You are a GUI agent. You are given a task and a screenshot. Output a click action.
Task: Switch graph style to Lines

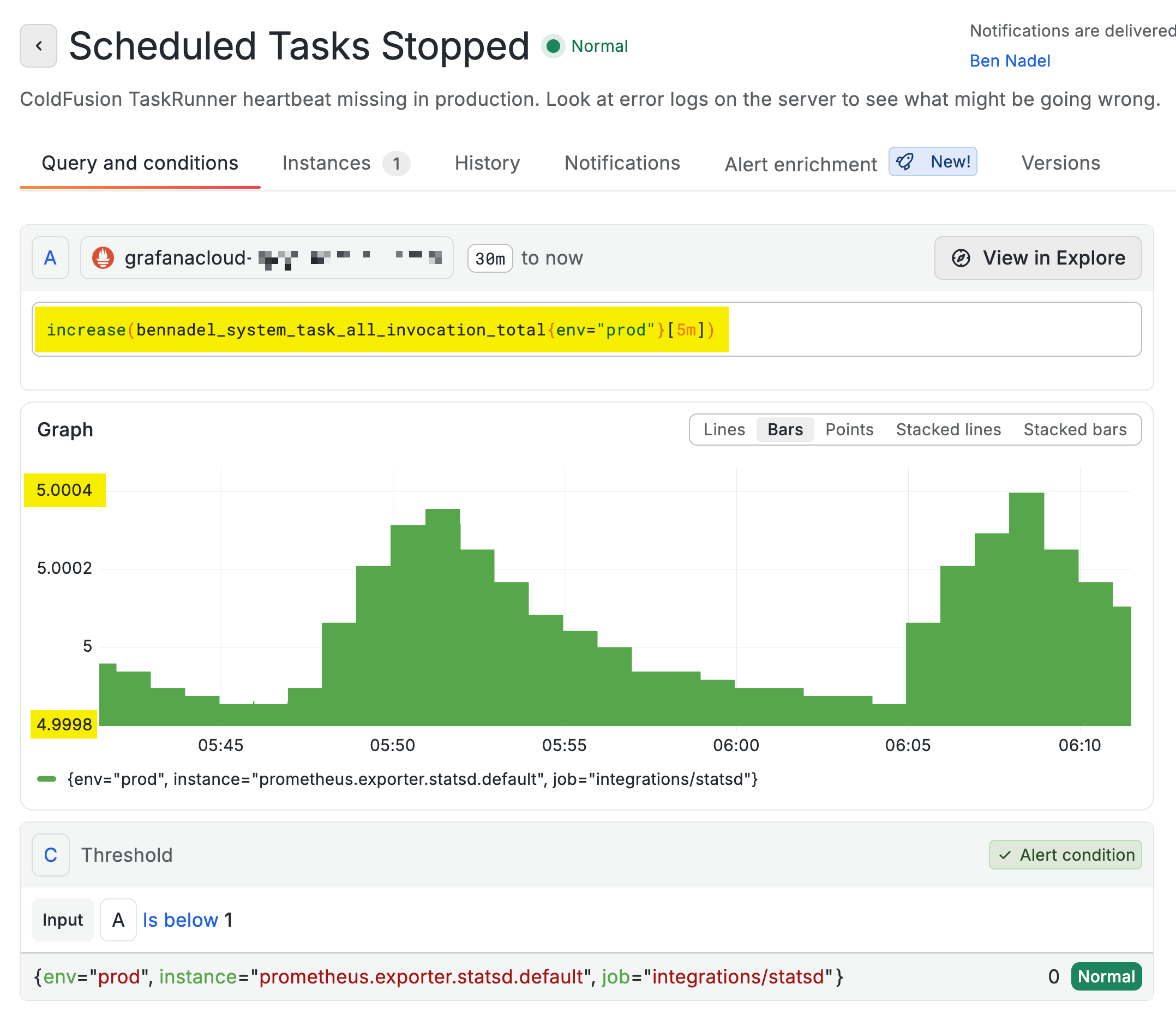tap(724, 430)
